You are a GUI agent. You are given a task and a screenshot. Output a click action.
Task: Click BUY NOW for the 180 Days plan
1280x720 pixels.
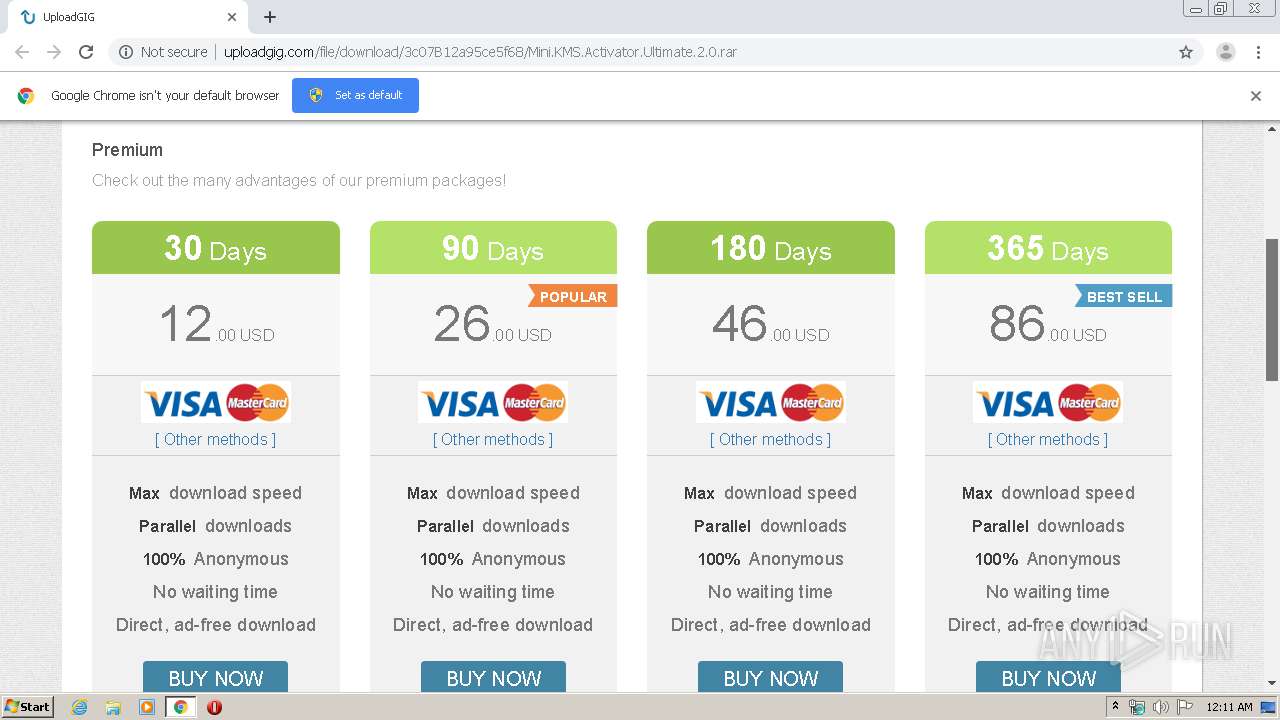click(770, 677)
